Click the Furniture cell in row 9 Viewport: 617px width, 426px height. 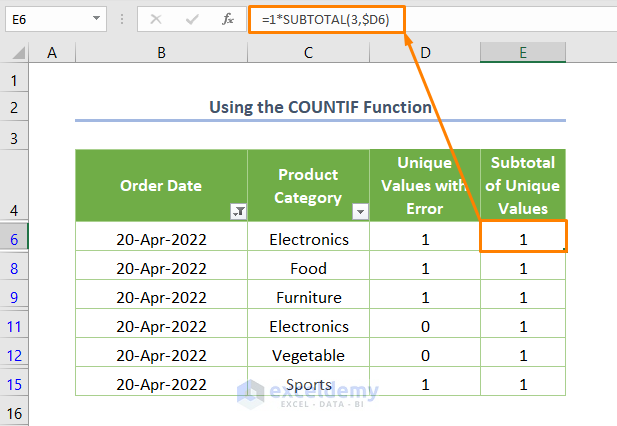coord(309,297)
